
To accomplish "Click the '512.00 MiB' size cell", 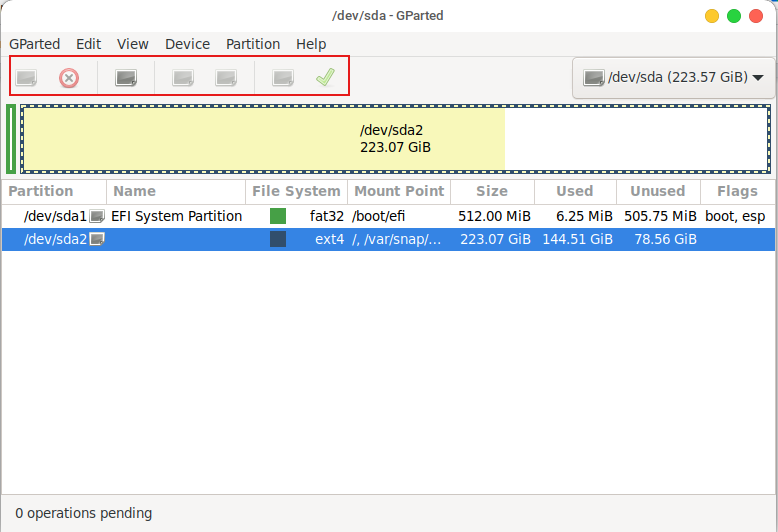I will pos(494,216).
